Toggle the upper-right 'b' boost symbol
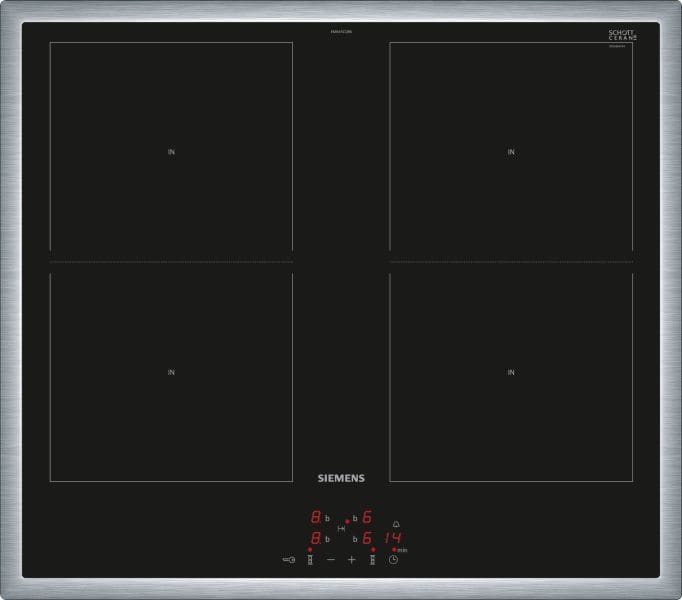The height and width of the screenshot is (600, 682). click(x=355, y=518)
